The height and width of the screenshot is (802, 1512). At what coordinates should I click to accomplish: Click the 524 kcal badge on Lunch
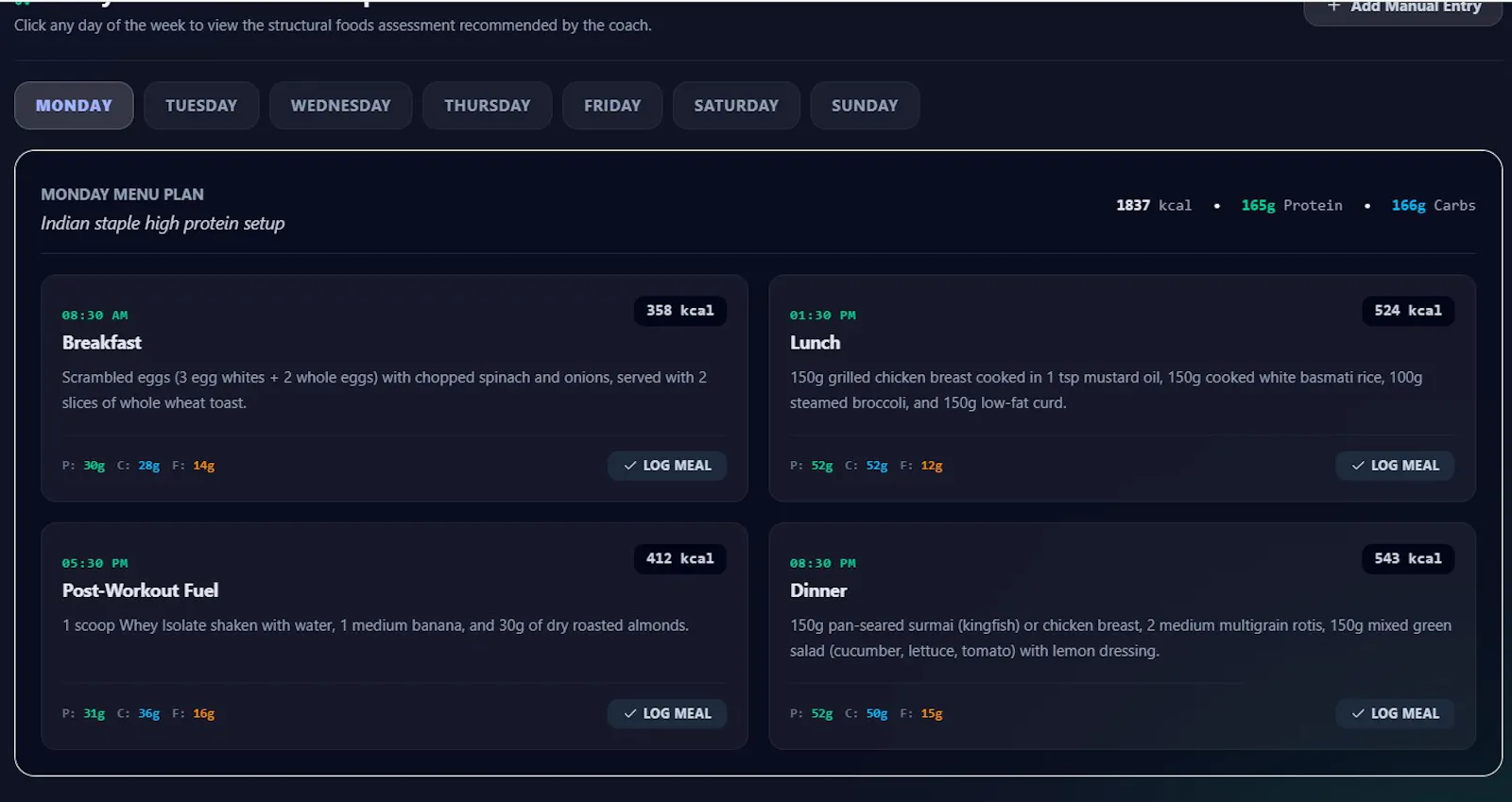pyautogui.click(x=1408, y=311)
